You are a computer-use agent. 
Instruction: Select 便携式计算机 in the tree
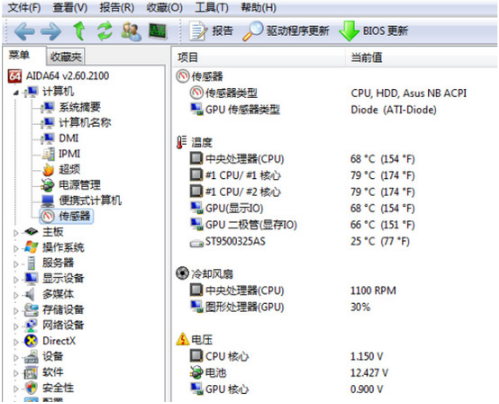90,200
